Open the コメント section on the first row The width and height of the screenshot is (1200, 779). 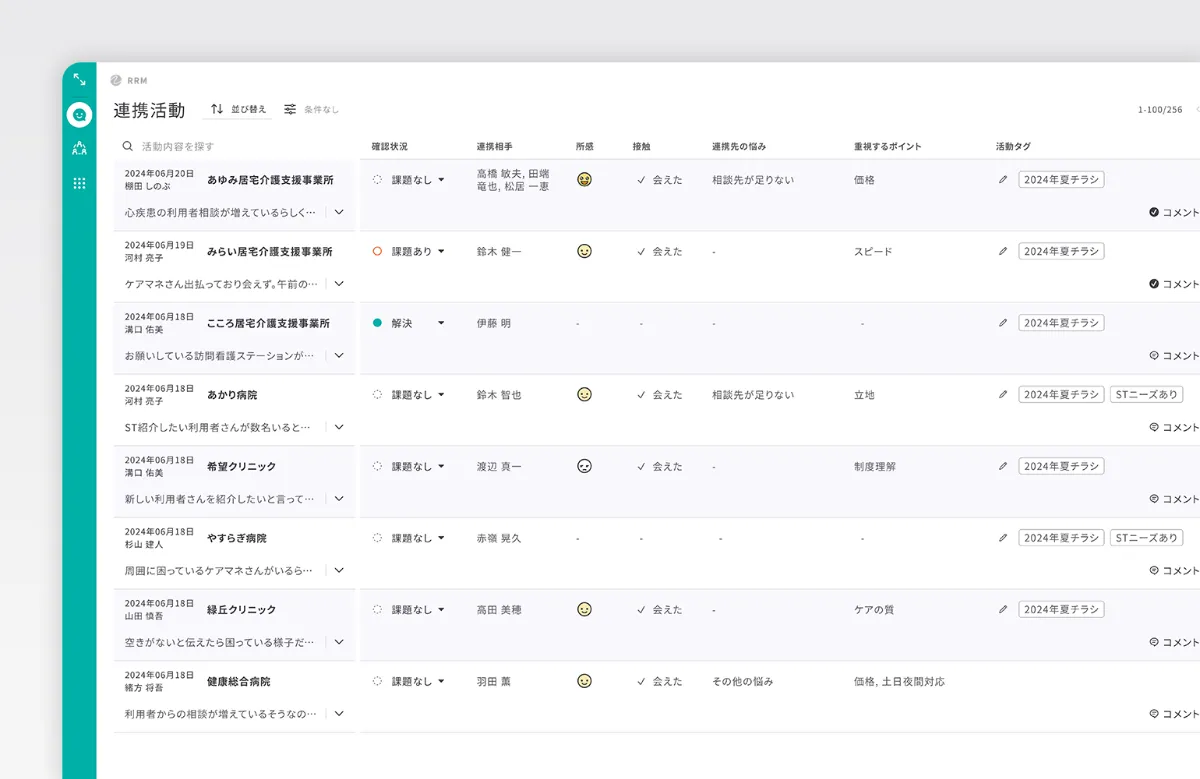pos(1178,212)
